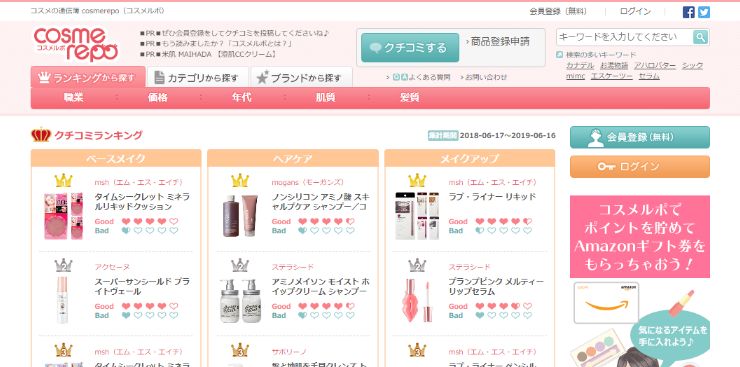Image resolution: width=740 pixels, height=367 pixels.
Task: Click bronze rank 3 crown in ベースメイク
Action: [x=63, y=350]
